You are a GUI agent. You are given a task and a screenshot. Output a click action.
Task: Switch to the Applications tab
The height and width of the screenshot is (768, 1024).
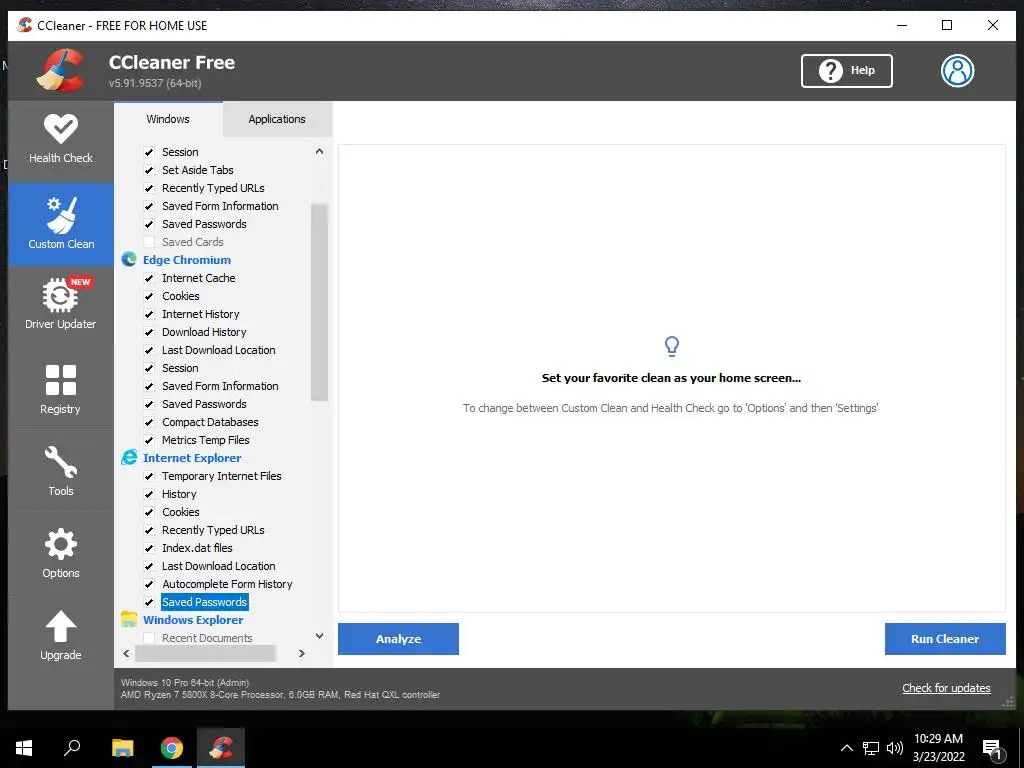coord(277,119)
